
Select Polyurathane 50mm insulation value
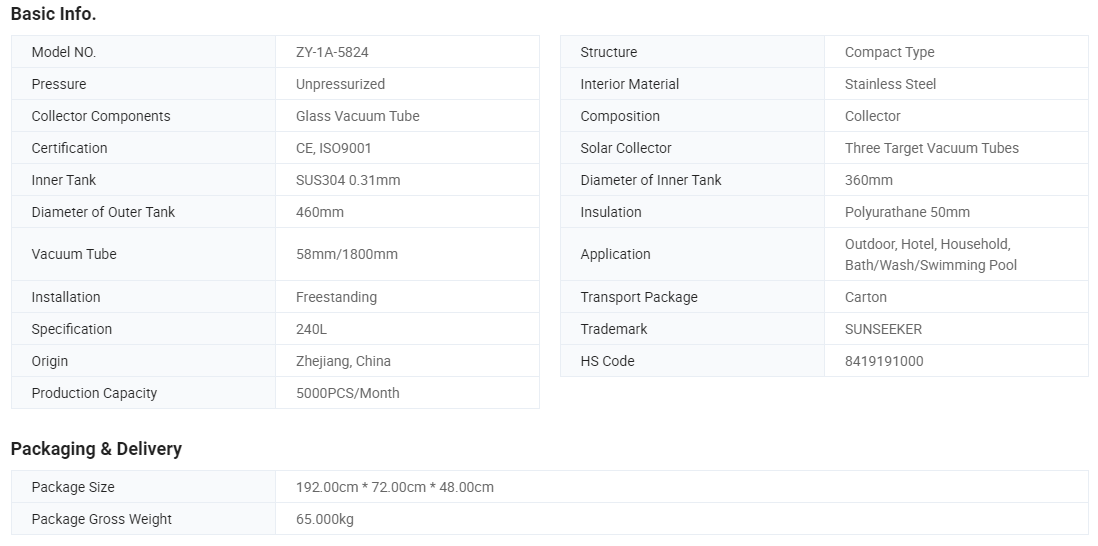coord(907,212)
